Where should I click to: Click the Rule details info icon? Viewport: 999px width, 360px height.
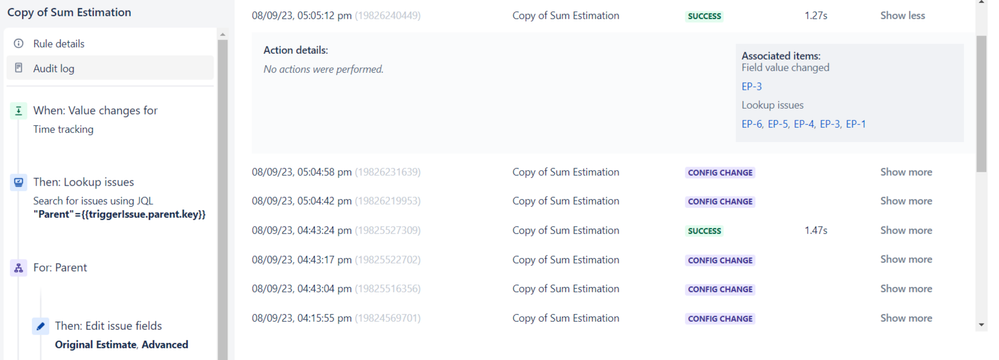coord(18,43)
